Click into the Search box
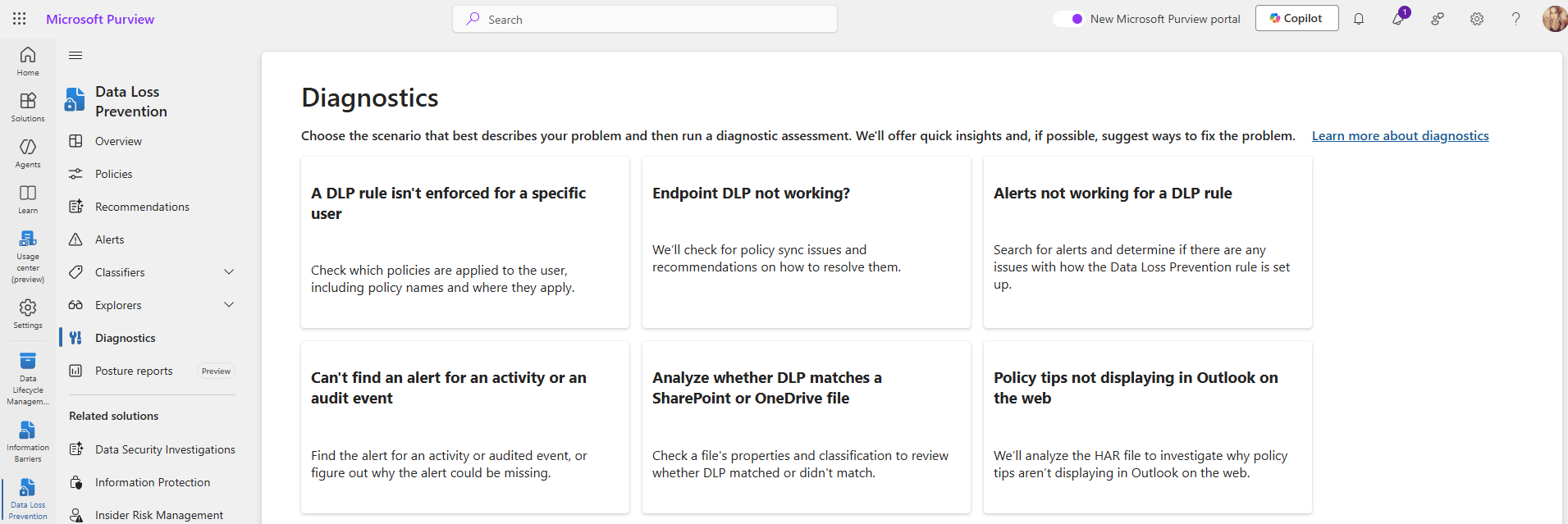Viewport: 1568px width, 524px height. pyautogui.click(x=645, y=19)
